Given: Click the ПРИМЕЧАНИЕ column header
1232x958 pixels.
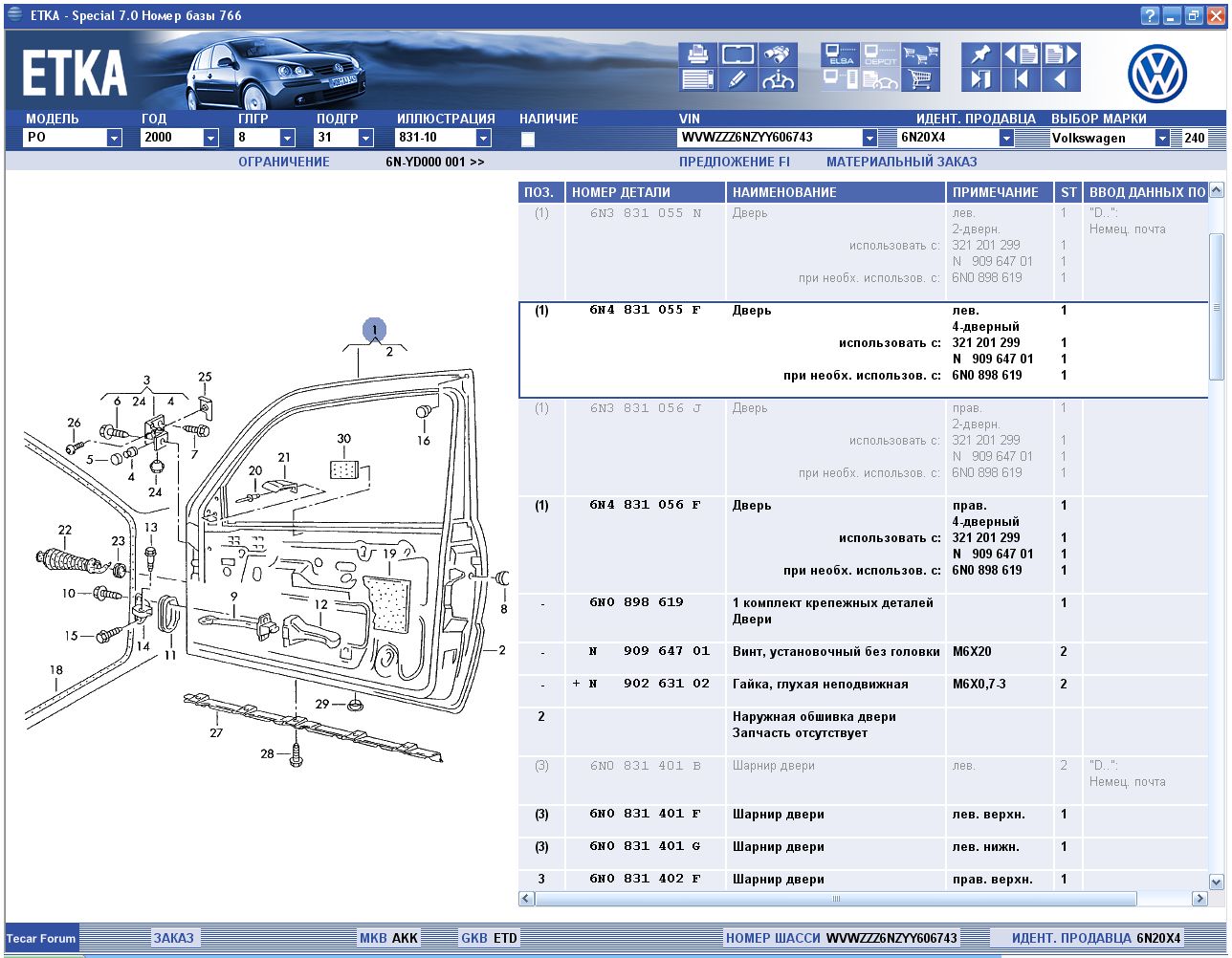Looking at the screenshot, I should click(1000, 192).
